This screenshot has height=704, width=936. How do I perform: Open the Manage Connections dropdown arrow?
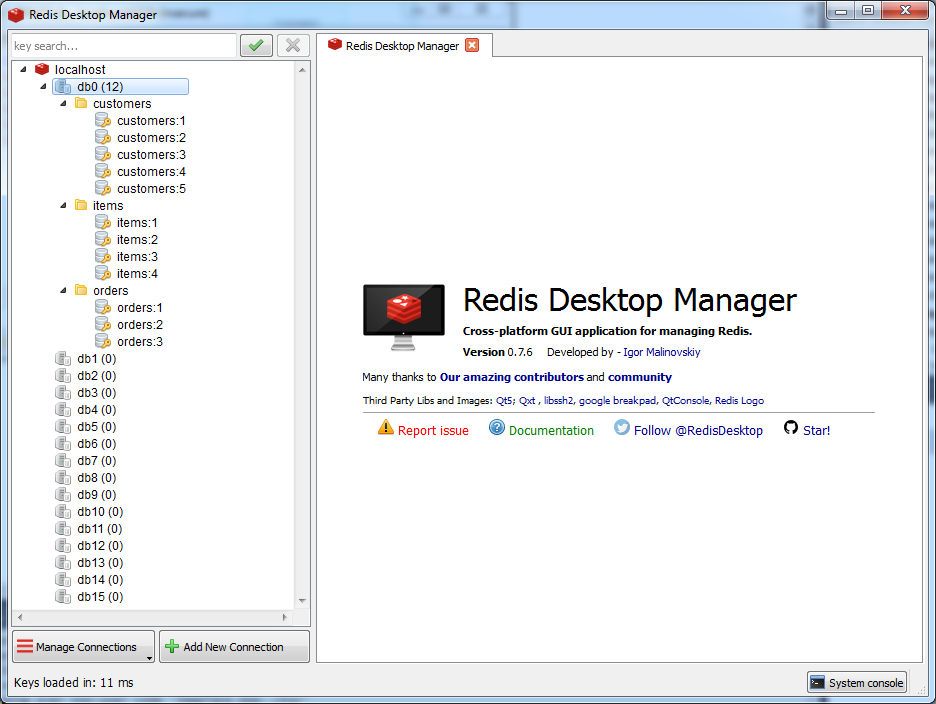[148, 657]
